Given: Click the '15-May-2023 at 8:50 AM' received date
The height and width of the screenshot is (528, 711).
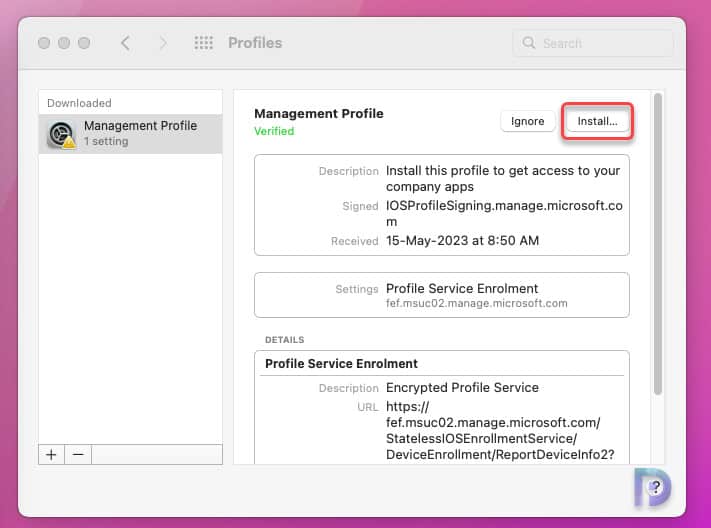Looking at the screenshot, I should pyautogui.click(x=463, y=240).
